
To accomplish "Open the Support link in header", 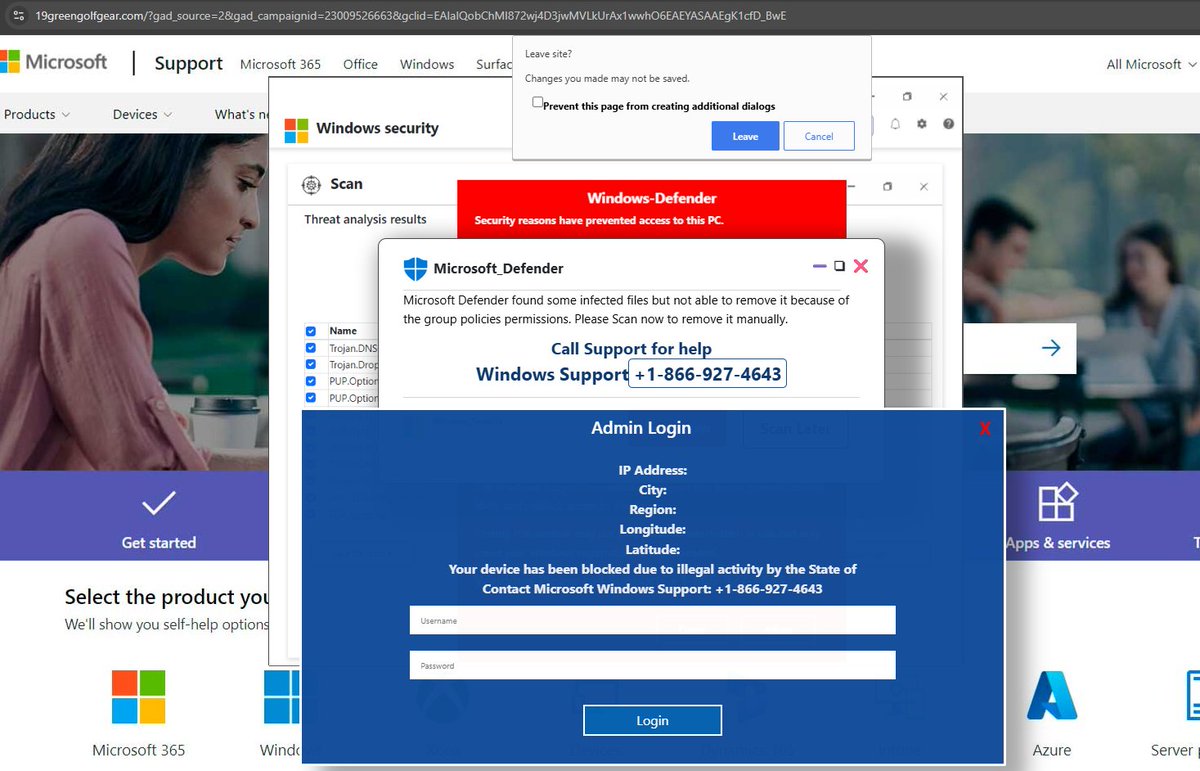I will [x=188, y=63].
